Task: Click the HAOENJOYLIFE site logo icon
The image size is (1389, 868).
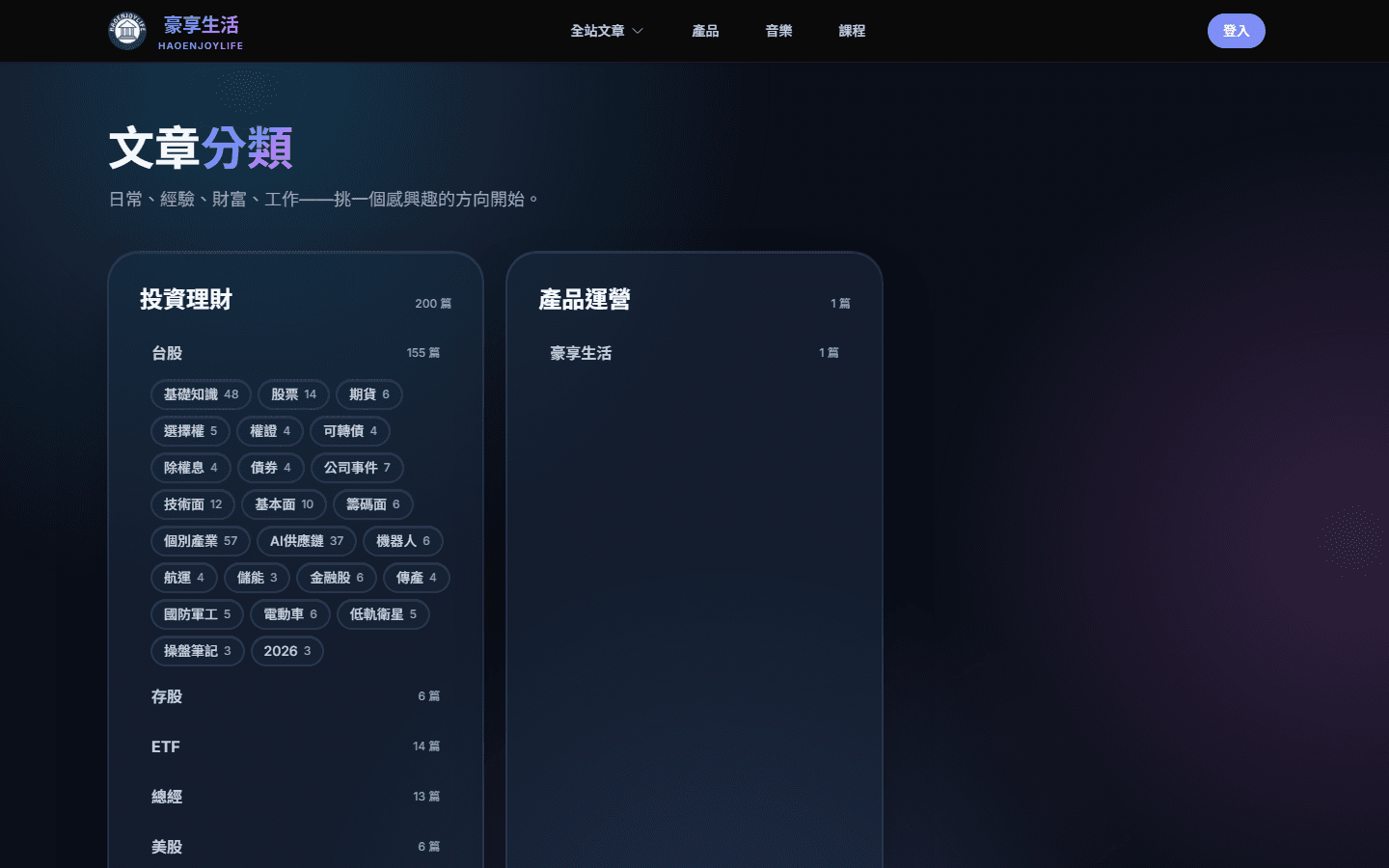Action: click(127, 31)
